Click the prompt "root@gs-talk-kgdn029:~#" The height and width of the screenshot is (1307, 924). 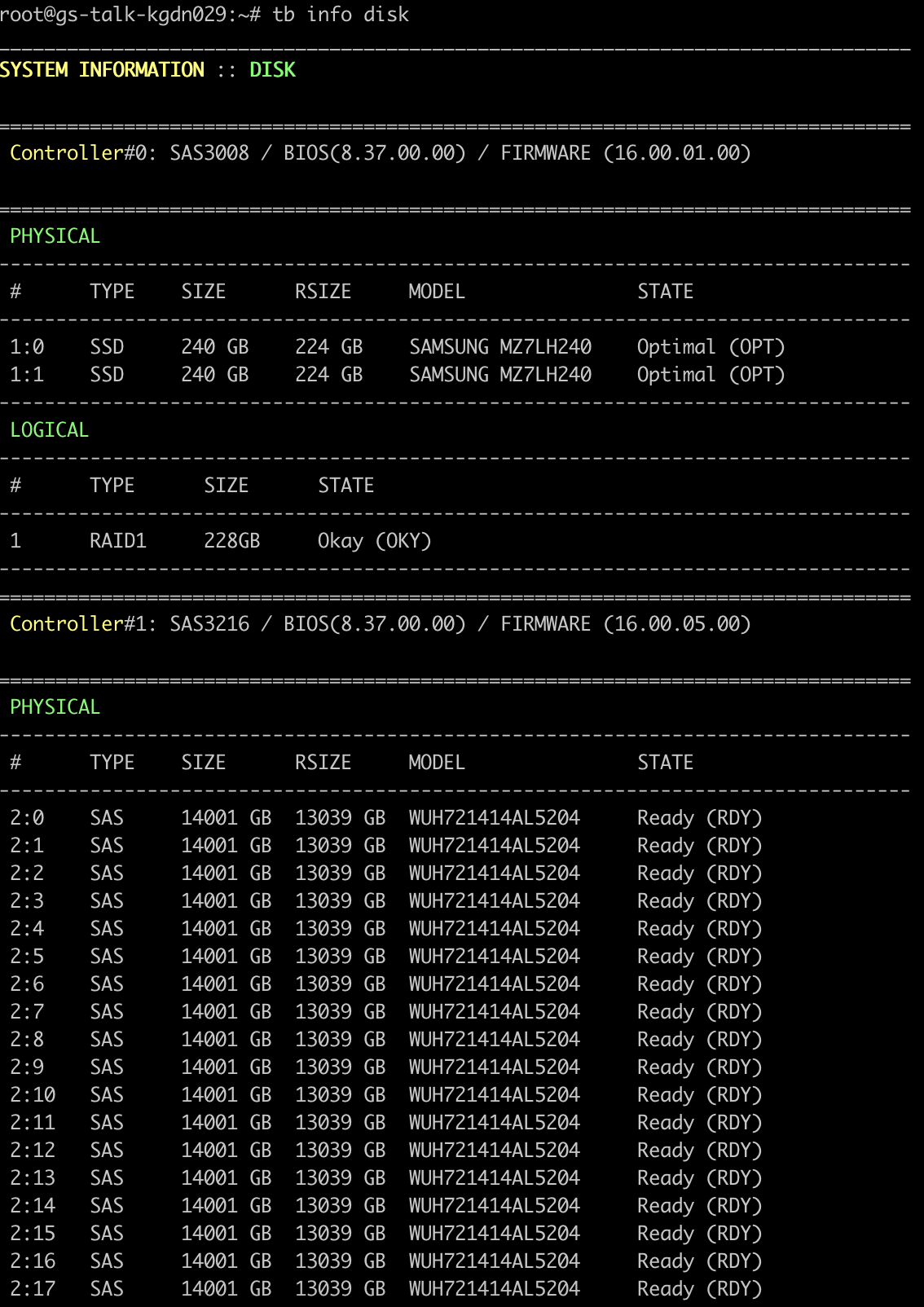pyautogui.click(x=130, y=15)
